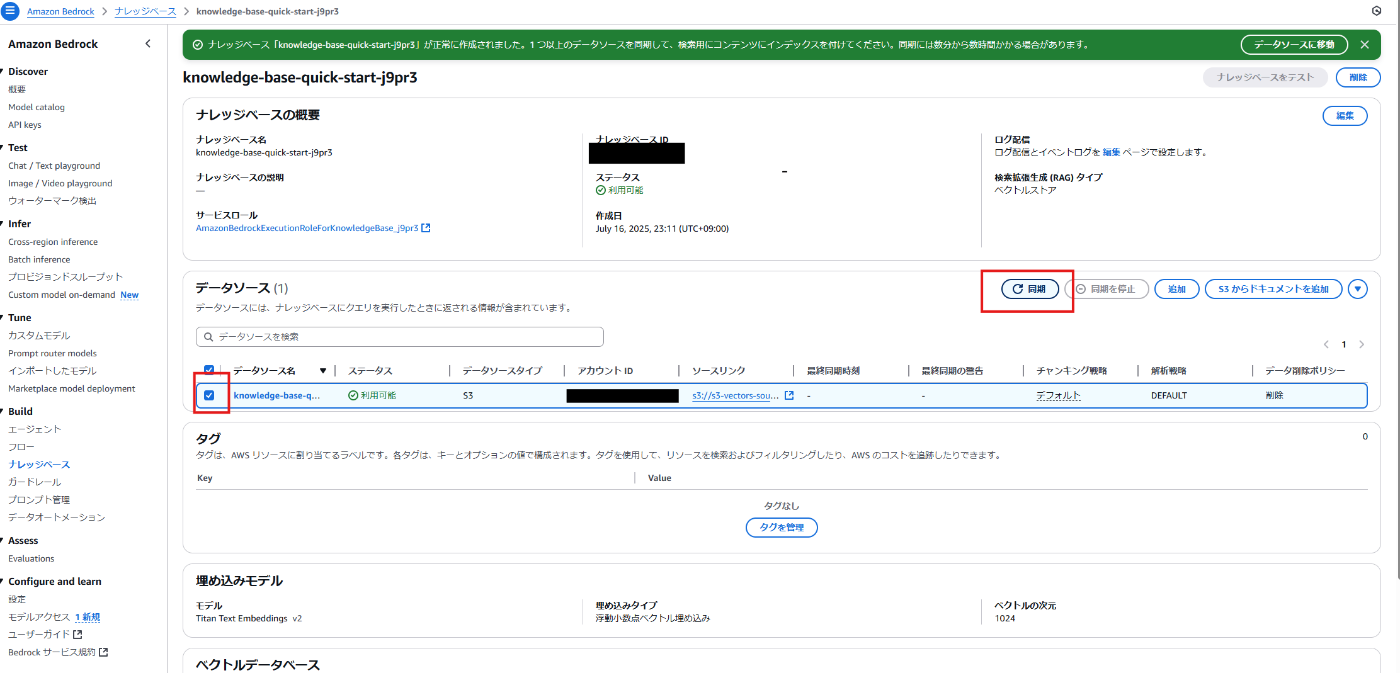Open データオートメーション in sidebar
Image resolution: width=1400 pixels, height=673 pixels.
coord(56,518)
